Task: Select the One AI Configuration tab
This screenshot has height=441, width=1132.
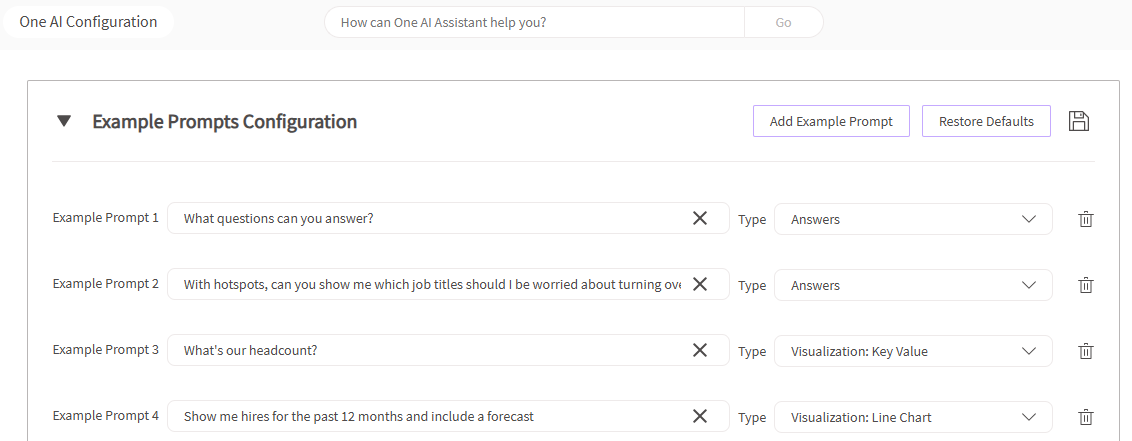Action: pyautogui.click(x=88, y=22)
